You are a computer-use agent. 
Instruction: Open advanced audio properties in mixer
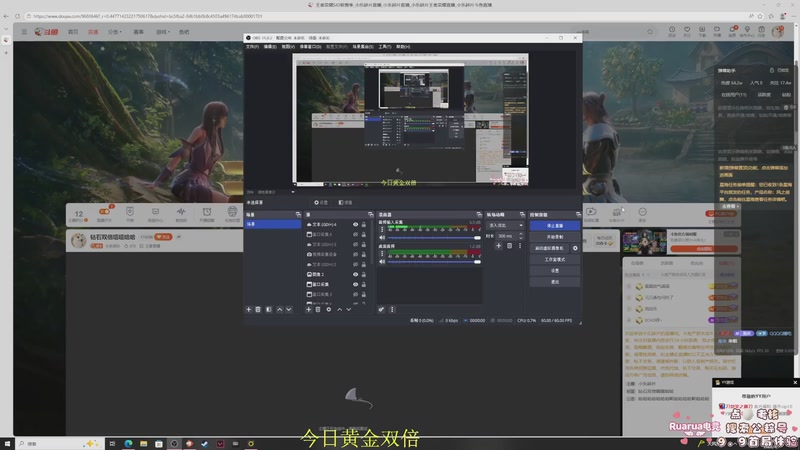pyautogui.click(x=381, y=309)
